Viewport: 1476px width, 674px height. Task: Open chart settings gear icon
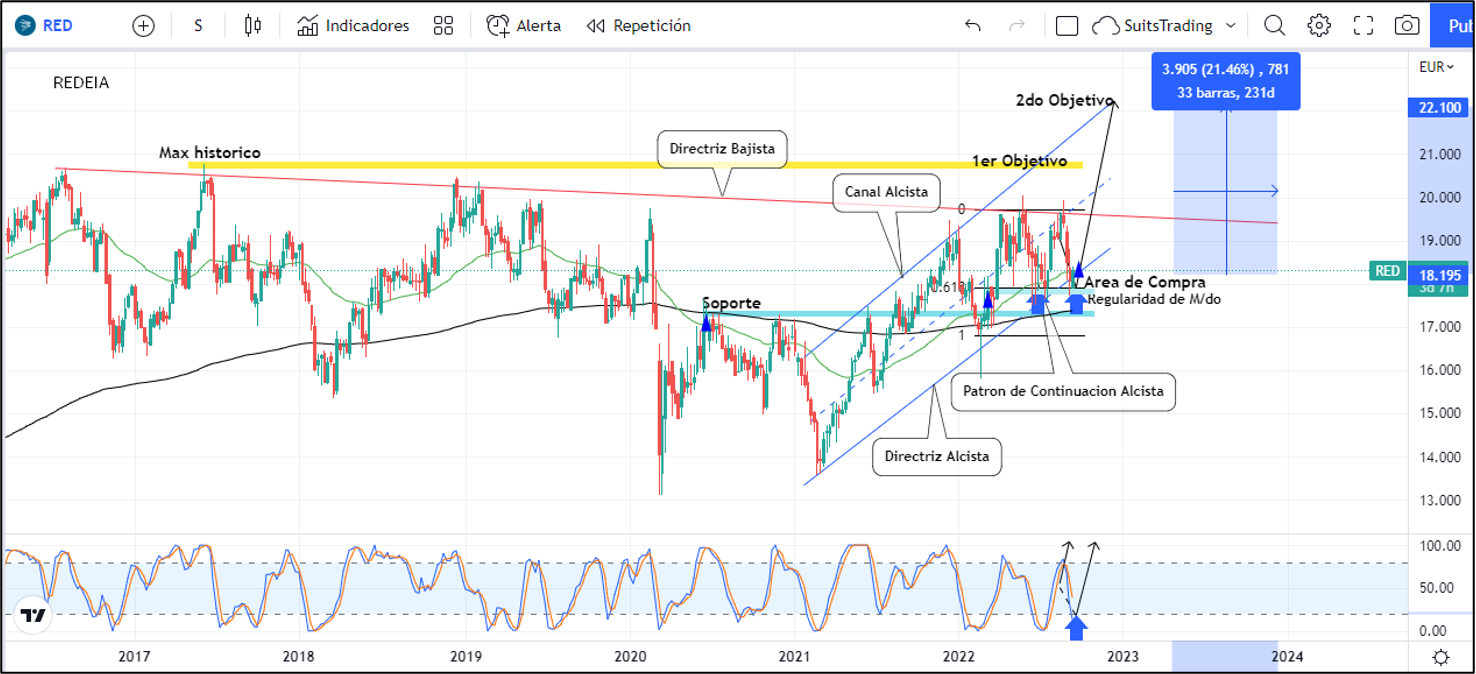(x=1319, y=26)
